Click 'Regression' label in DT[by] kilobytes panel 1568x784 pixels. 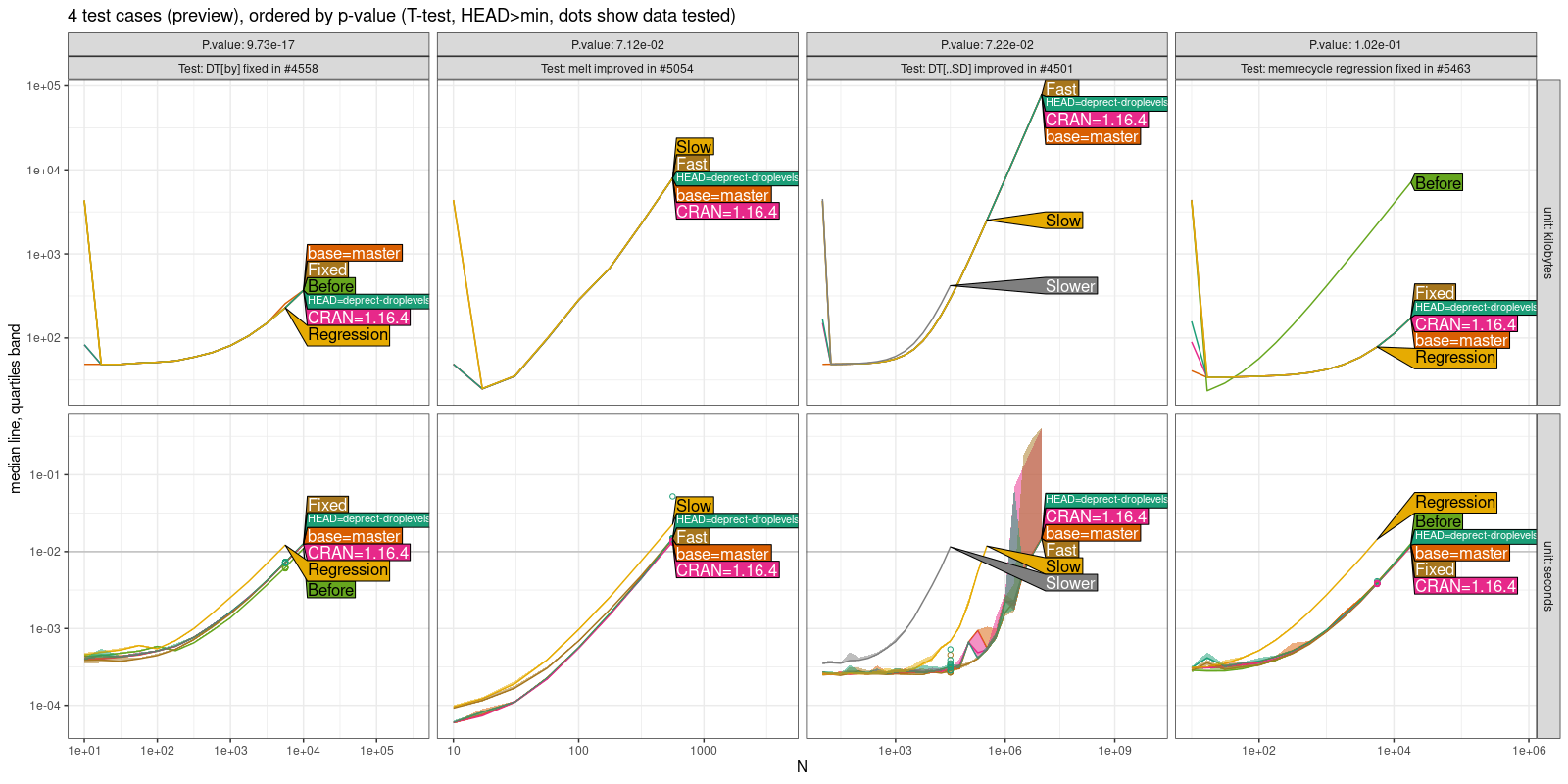click(x=348, y=335)
